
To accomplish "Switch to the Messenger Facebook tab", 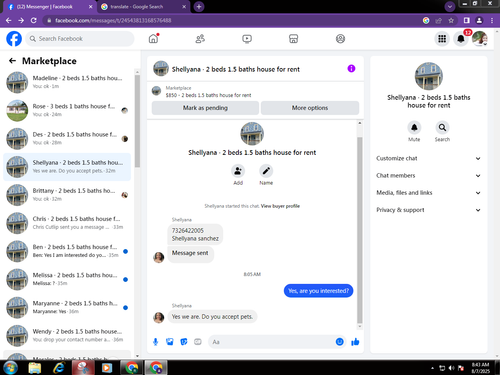I will pos(49,7).
